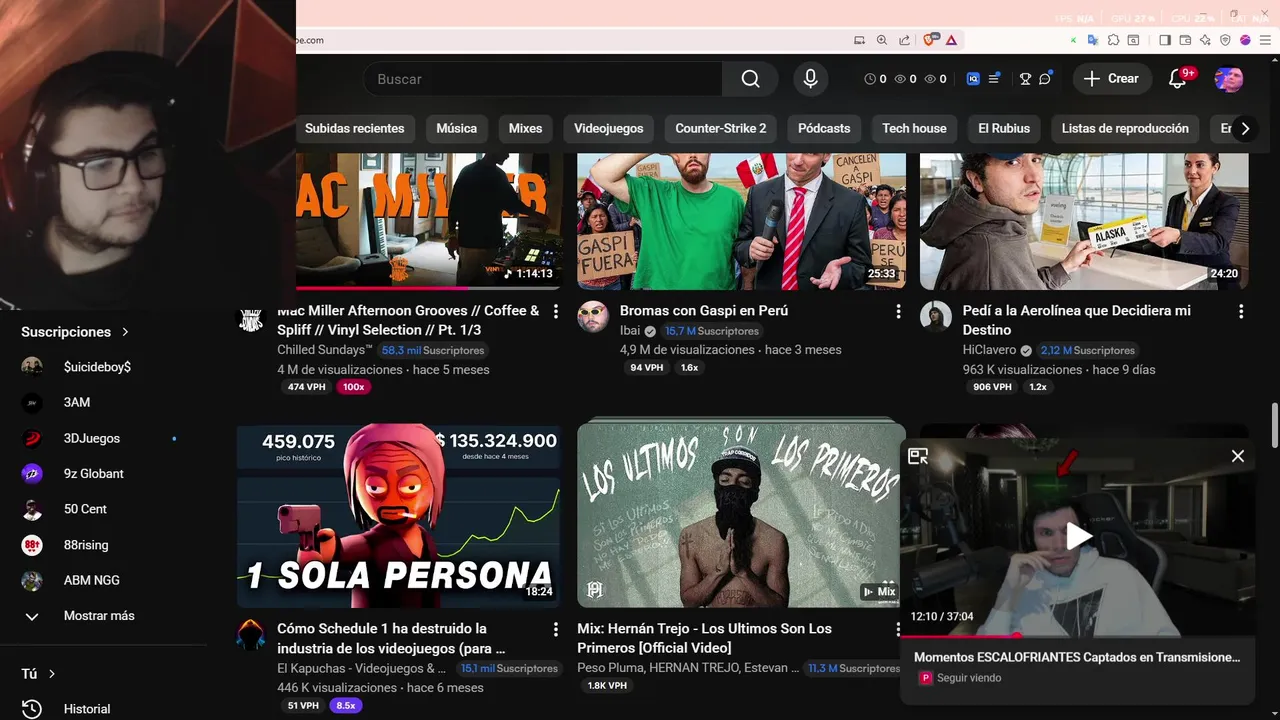Viewport: 1280px width, 720px height.
Task: Click the blue IQ extension icon
Action: click(973, 79)
